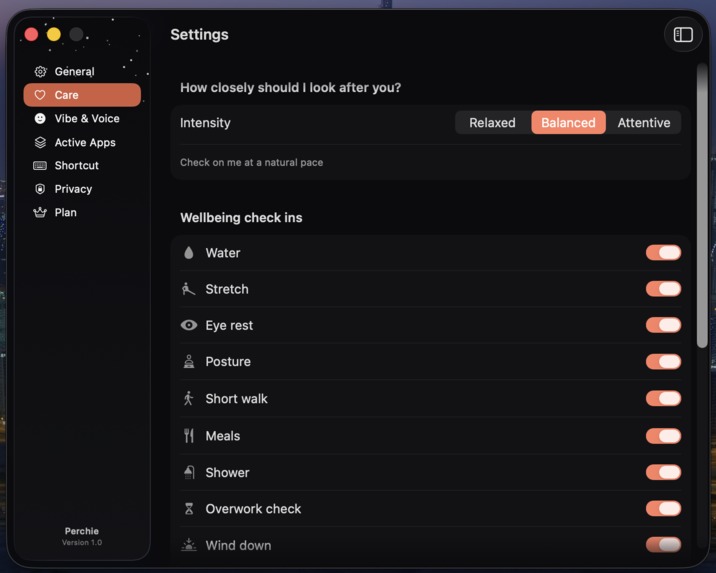Click the vertical scrollbar thumb
Image resolution: width=716 pixels, height=573 pixels.
[702, 205]
